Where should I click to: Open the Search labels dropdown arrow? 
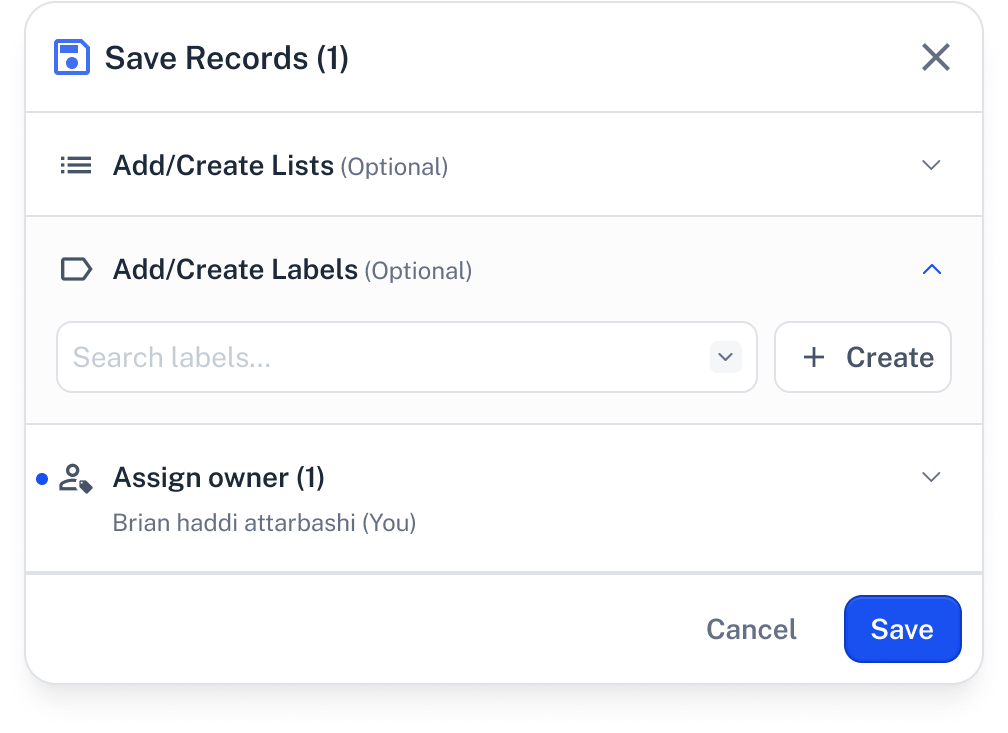[x=726, y=357]
